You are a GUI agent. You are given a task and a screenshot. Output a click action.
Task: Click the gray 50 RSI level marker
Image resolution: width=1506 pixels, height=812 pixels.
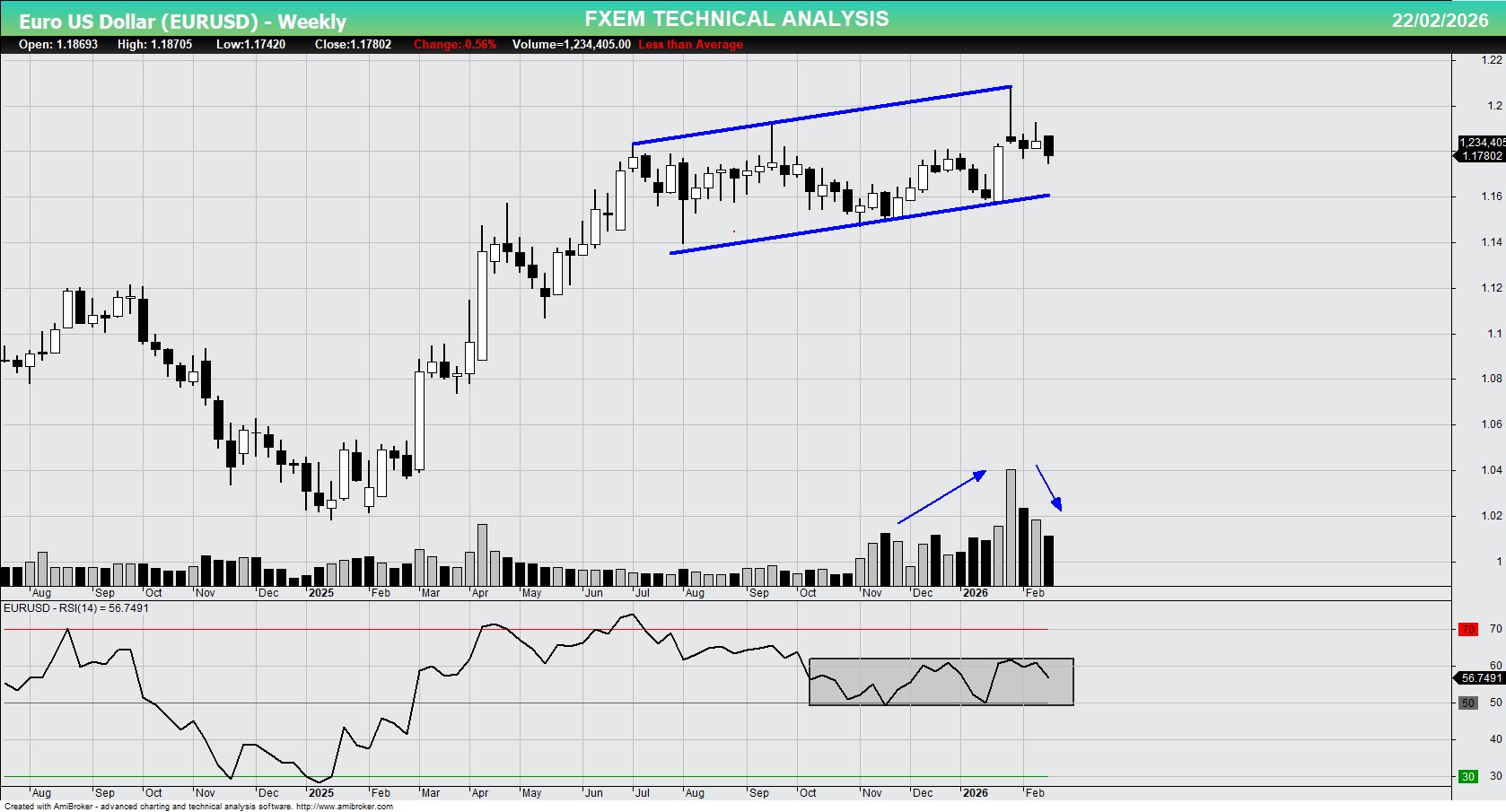coord(1467,703)
